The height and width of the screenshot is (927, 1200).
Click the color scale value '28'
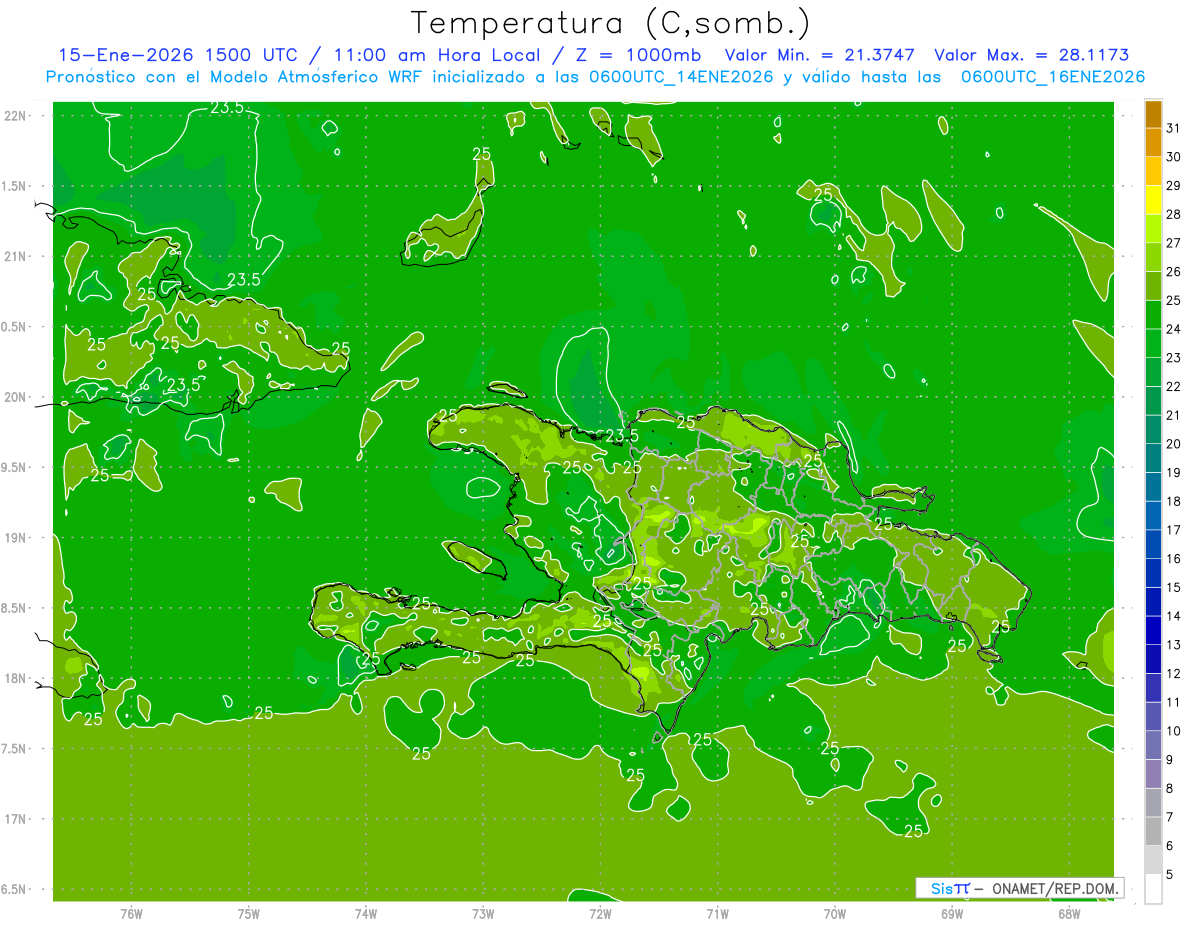pos(1174,214)
